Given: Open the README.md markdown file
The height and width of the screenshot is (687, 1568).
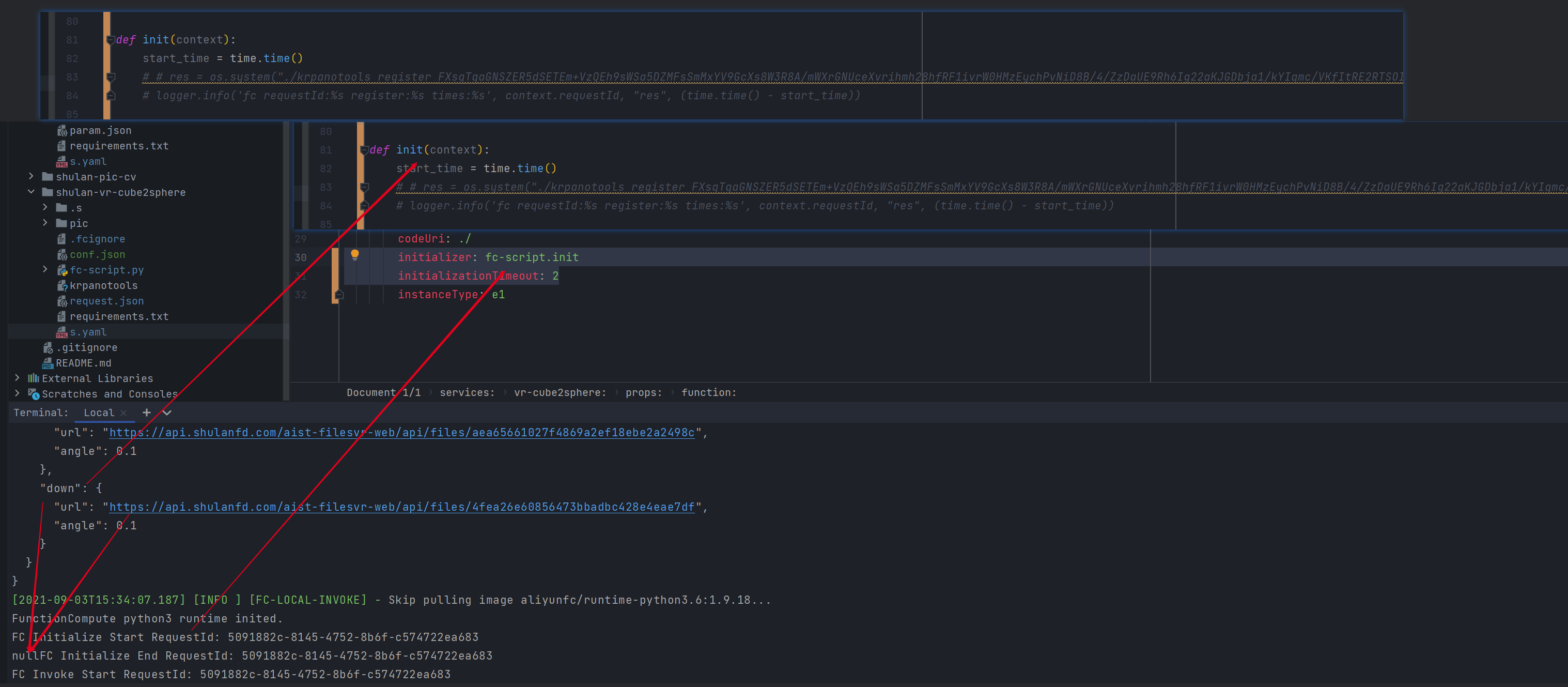Looking at the screenshot, I should [x=83, y=363].
